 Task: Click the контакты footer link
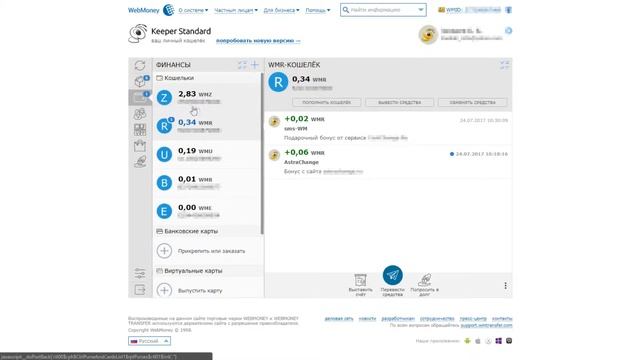point(502,318)
